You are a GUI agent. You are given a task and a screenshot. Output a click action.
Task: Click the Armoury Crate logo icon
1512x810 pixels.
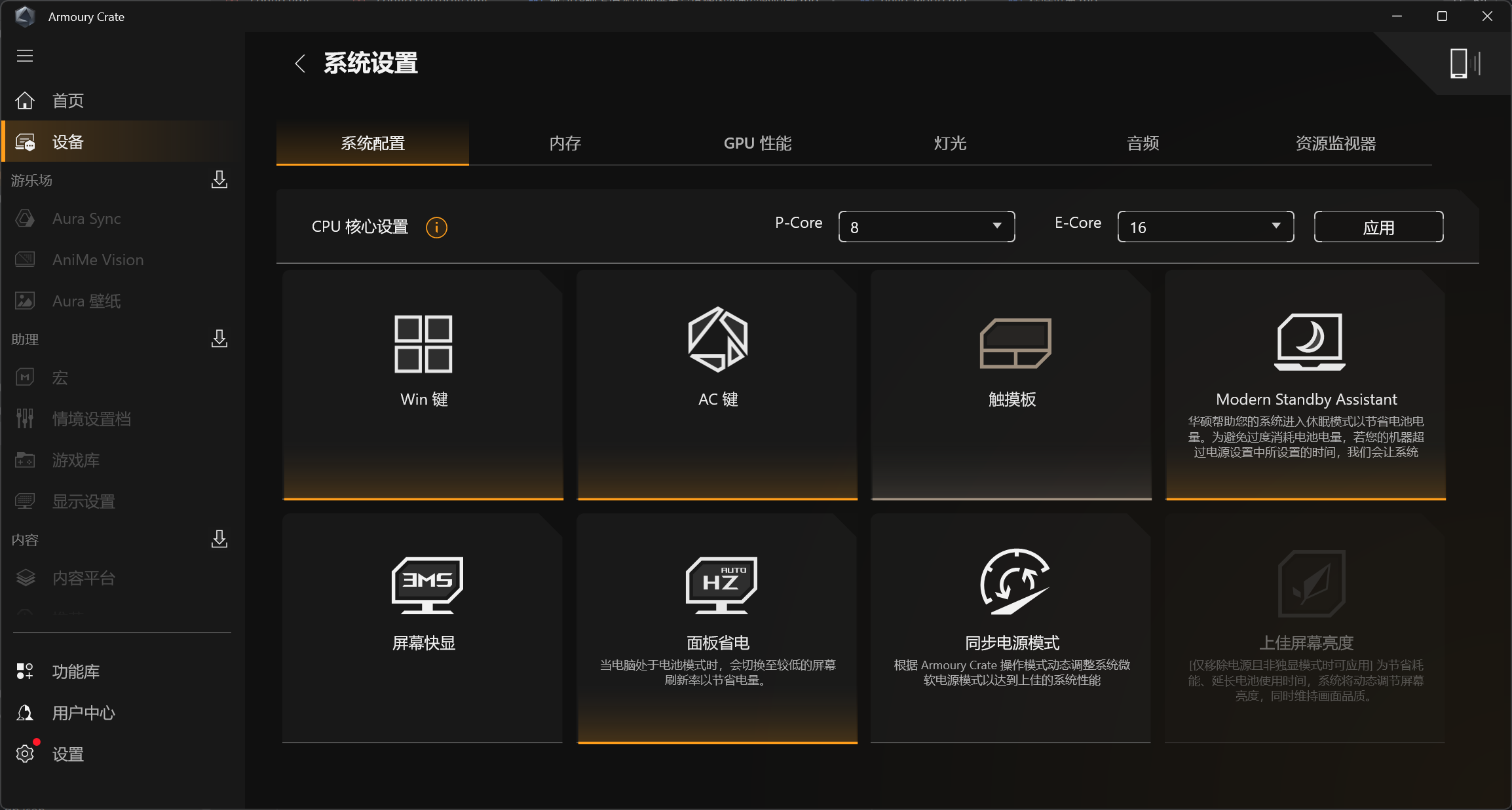25,16
